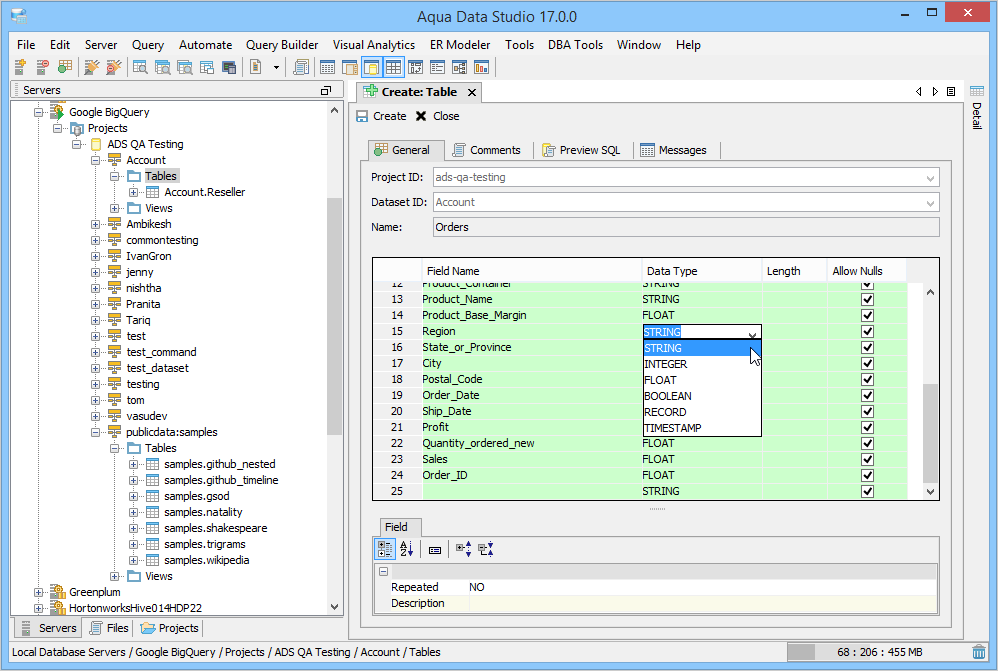Click the grid table toolbar icon after the scroll
The width and height of the screenshot is (998, 671).
327,67
